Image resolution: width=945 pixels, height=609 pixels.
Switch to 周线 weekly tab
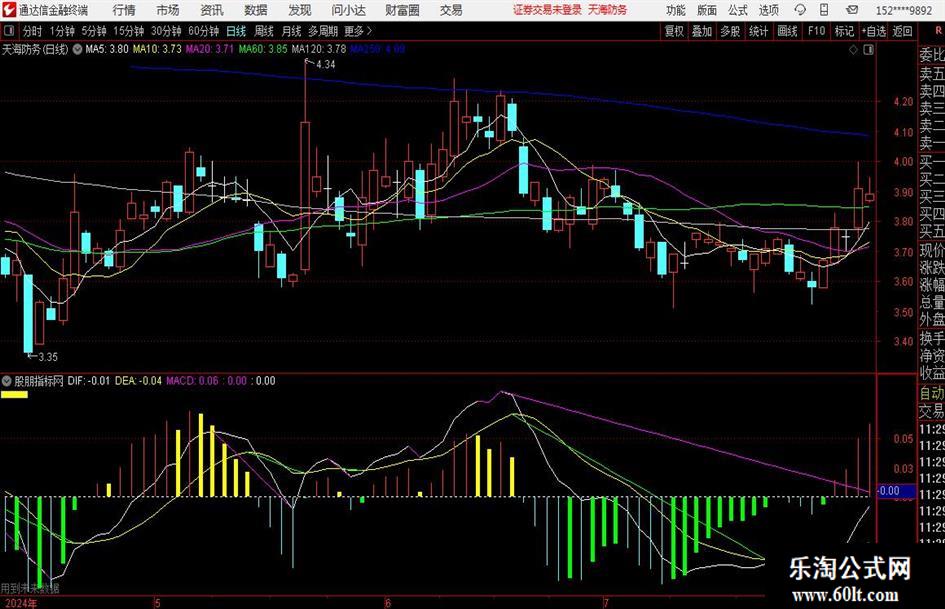click(264, 31)
